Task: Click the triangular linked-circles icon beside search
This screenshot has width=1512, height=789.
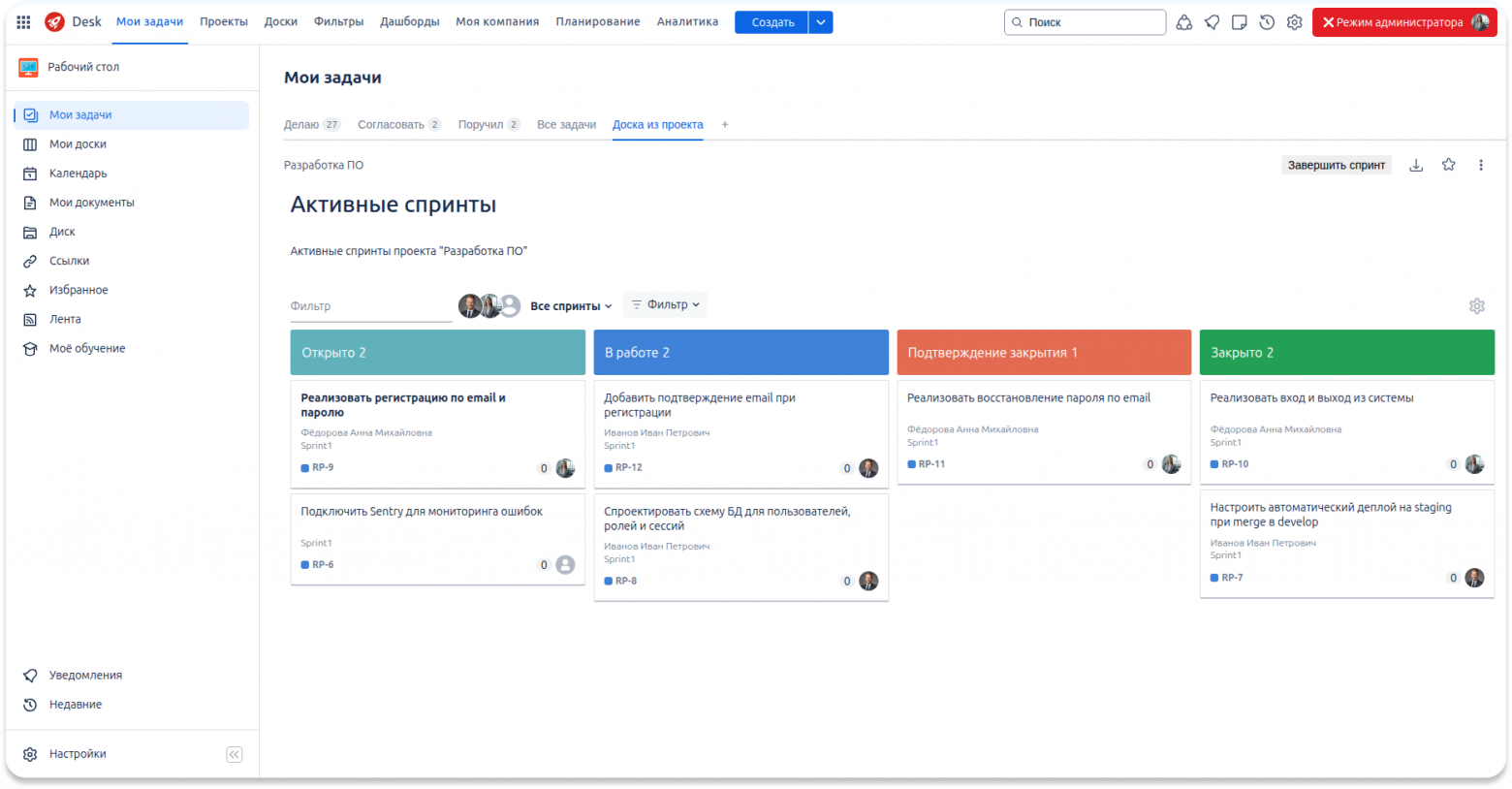Action: pos(1184,22)
